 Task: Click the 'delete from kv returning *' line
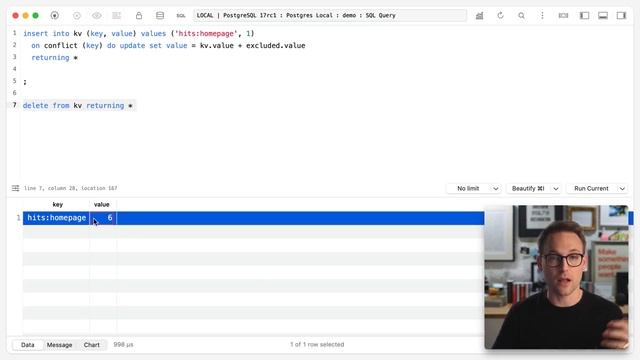coord(78,106)
